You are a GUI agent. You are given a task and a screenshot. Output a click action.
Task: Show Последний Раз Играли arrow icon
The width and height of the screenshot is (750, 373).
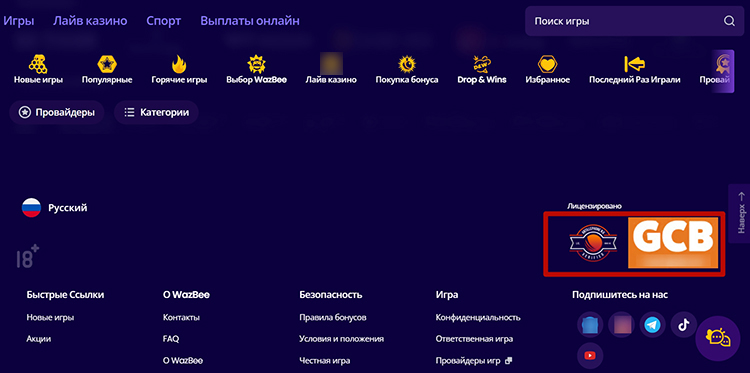pyautogui.click(x=635, y=64)
